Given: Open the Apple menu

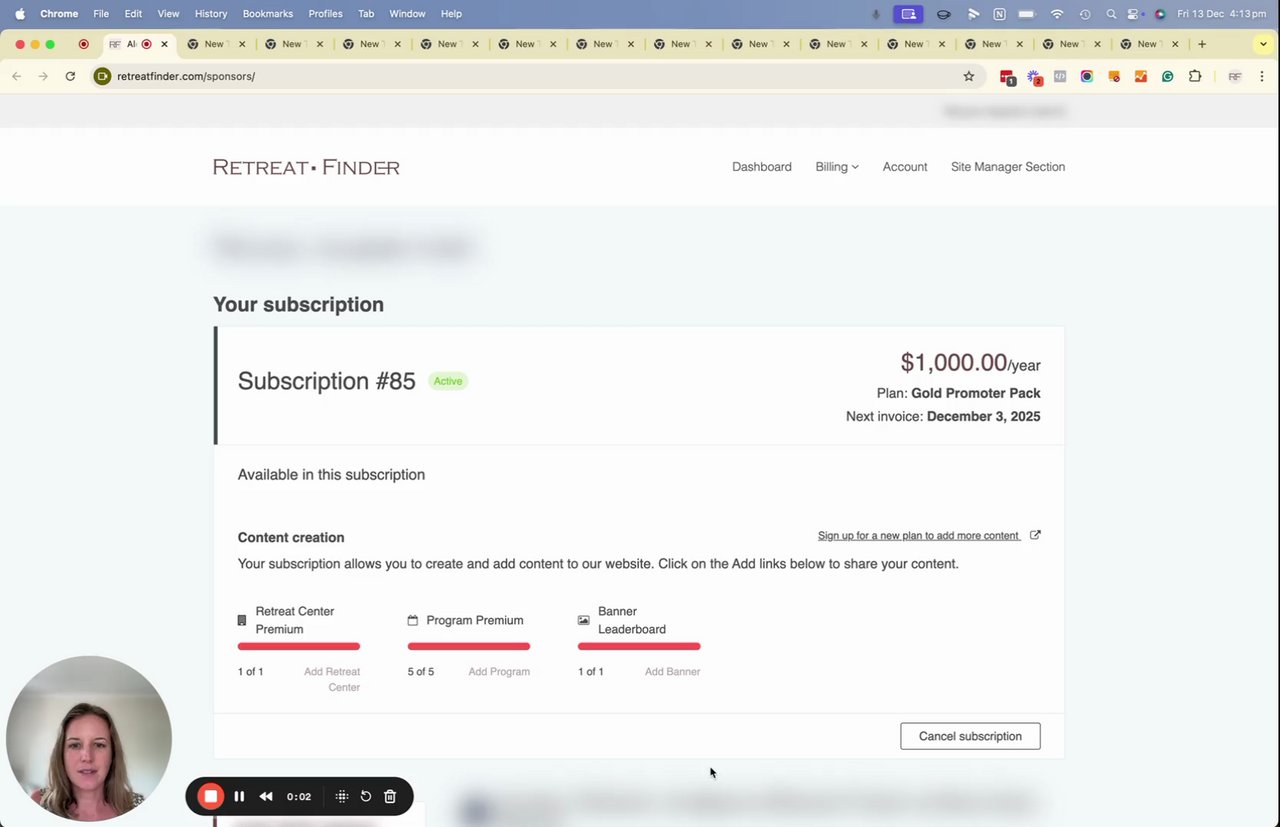Looking at the screenshot, I should click(x=20, y=14).
